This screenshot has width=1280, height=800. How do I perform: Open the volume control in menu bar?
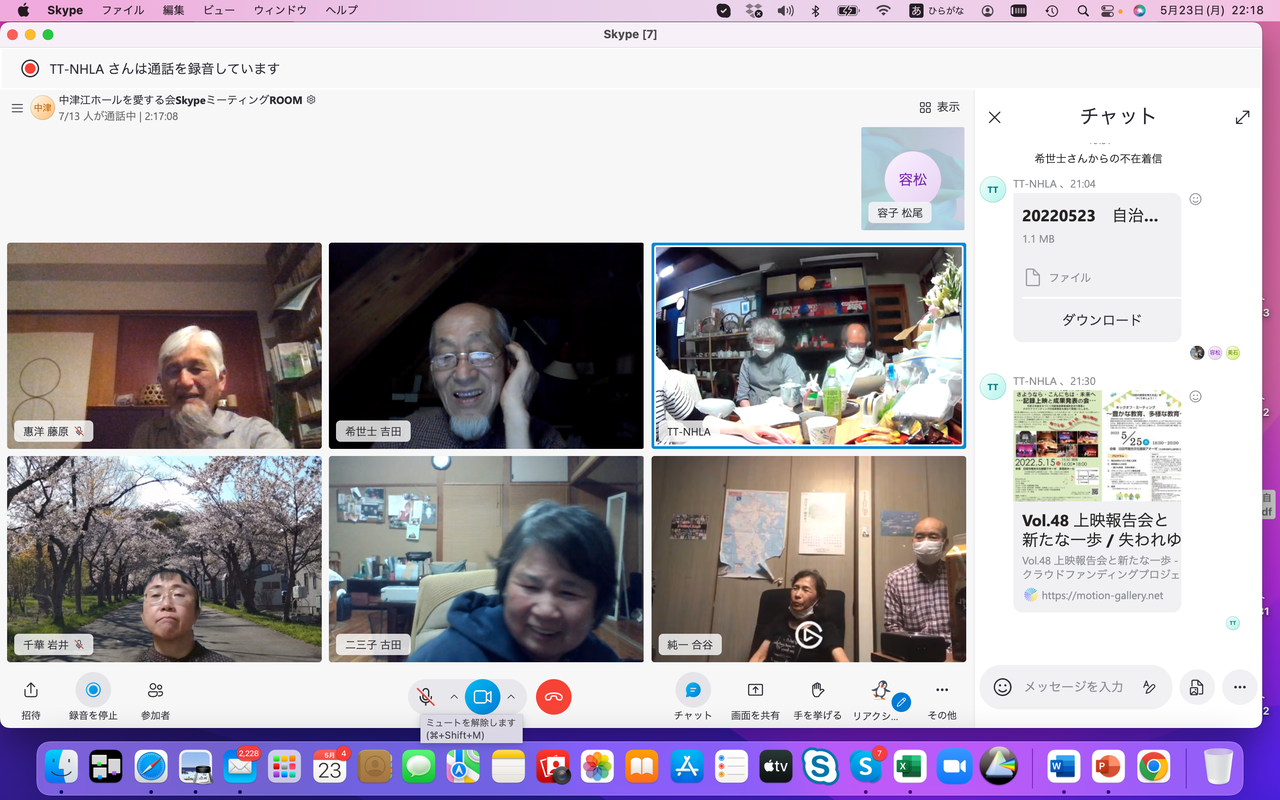[785, 10]
